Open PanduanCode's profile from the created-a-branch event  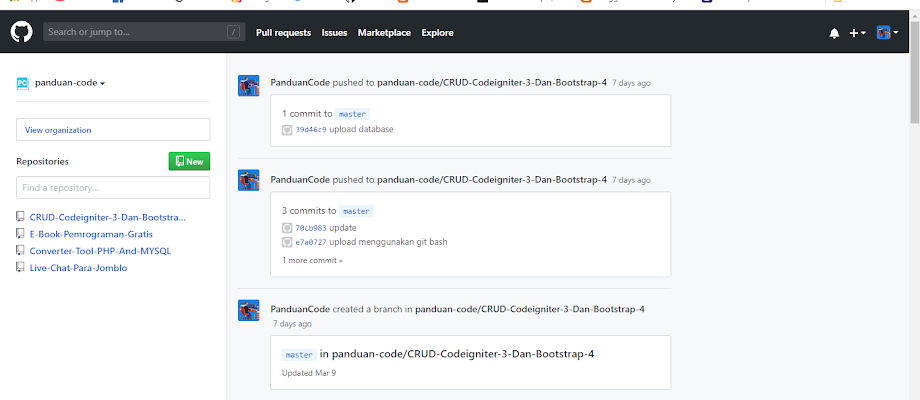[x=300, y=309]
